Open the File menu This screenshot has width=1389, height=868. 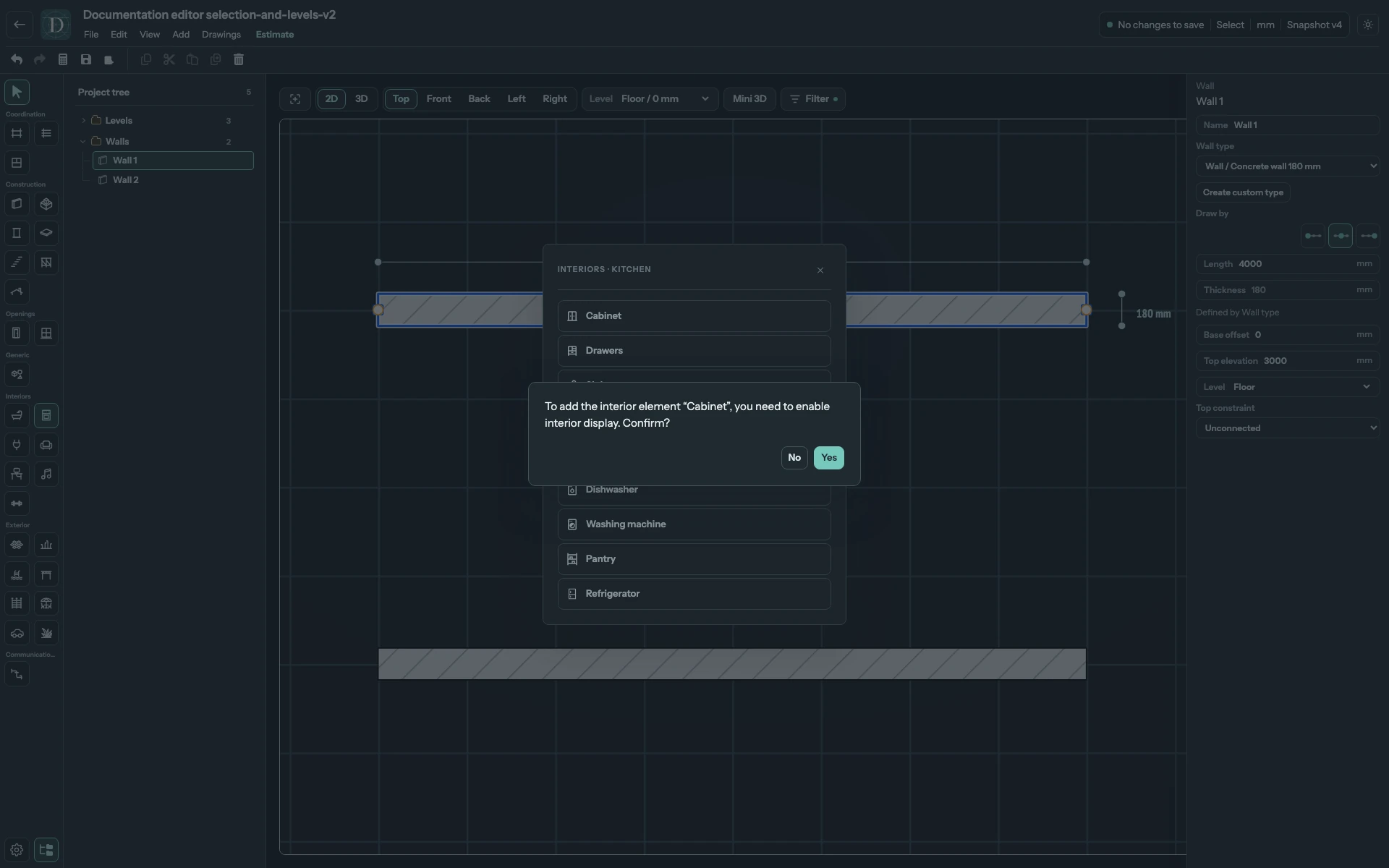(91, 35)
